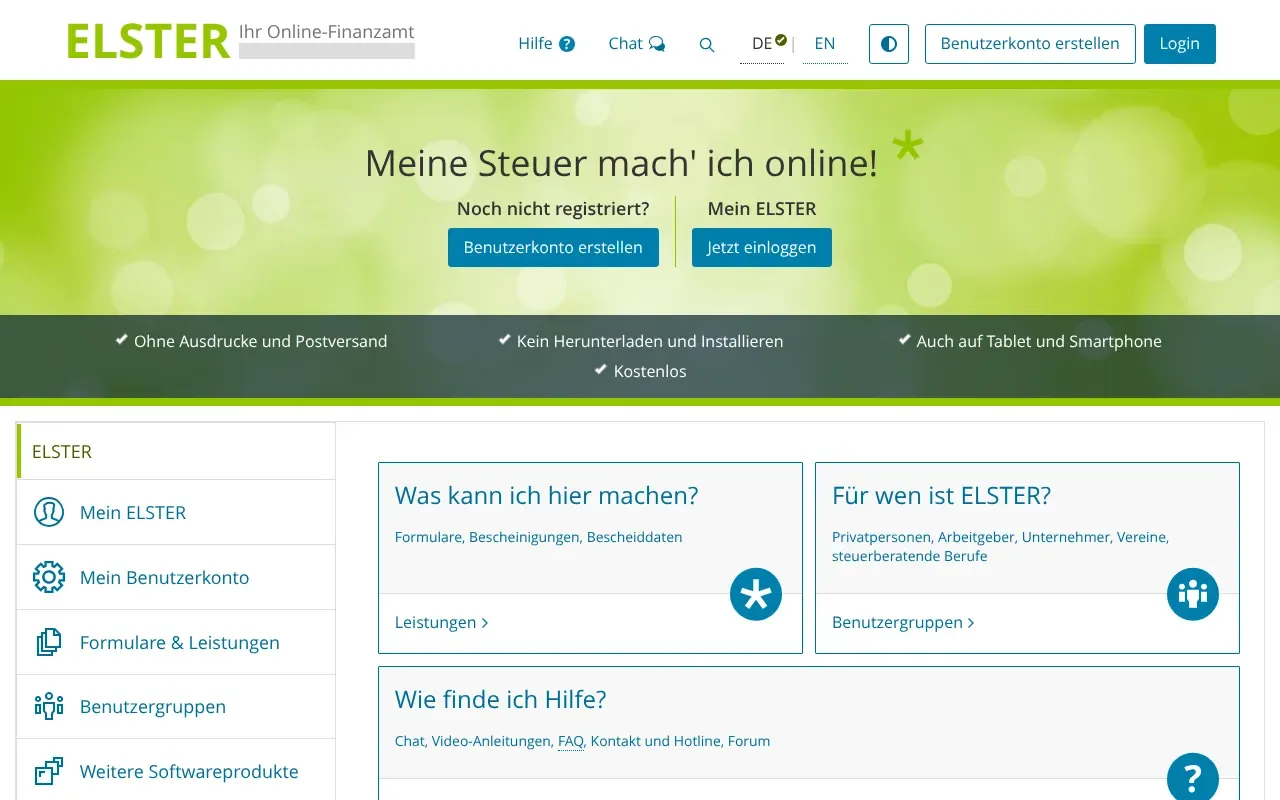This screenshot has width=1280, height=800.
Task: Click the person icon next to Mein ELSTER
Action: [x=49, y=512]
